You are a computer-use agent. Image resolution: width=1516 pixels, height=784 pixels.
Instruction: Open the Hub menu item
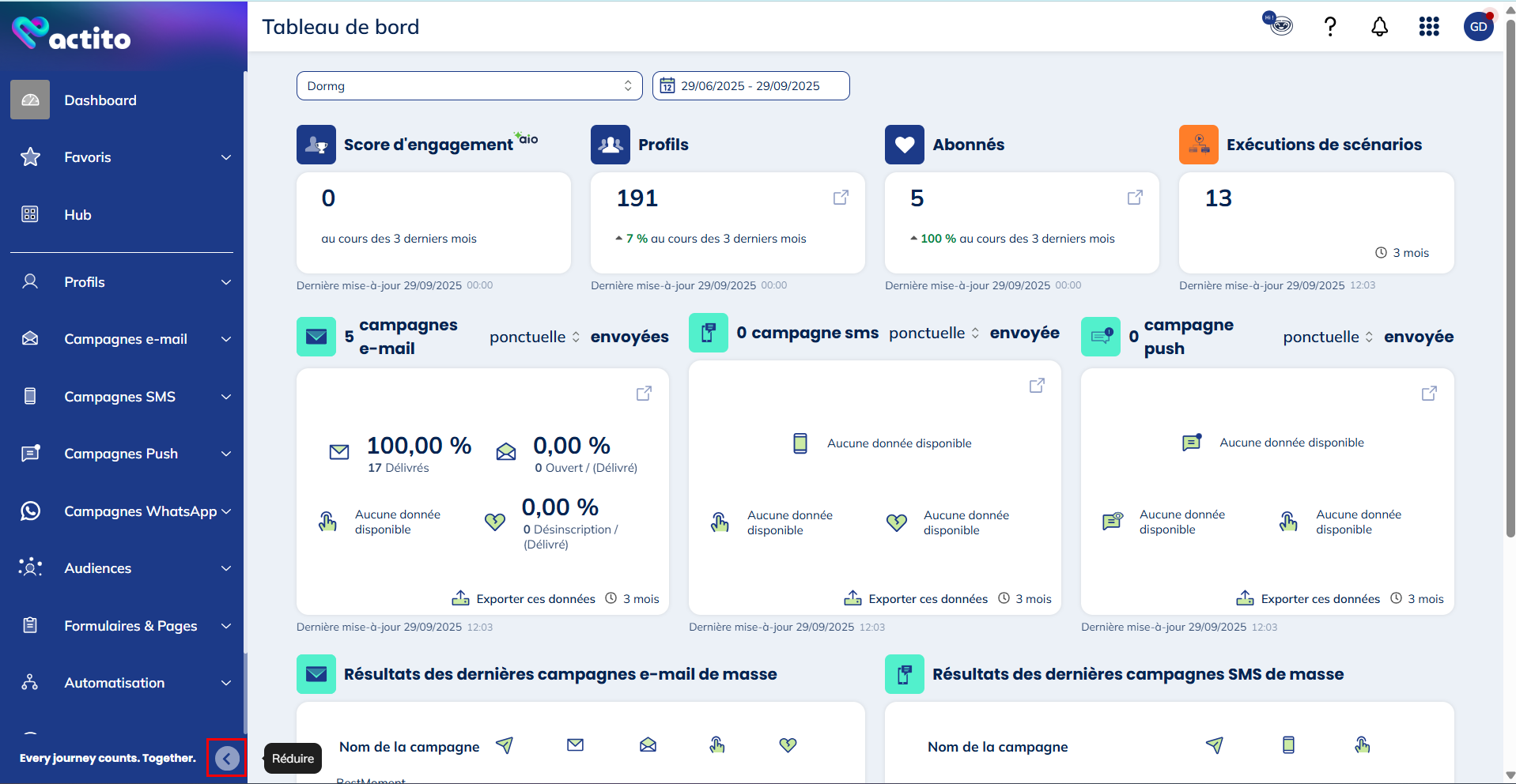(x=78, y=215)
